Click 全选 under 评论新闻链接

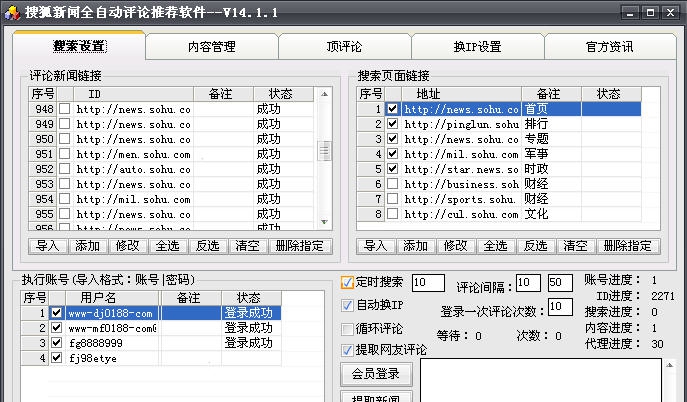pyautogui.click(x=167, y=246)
